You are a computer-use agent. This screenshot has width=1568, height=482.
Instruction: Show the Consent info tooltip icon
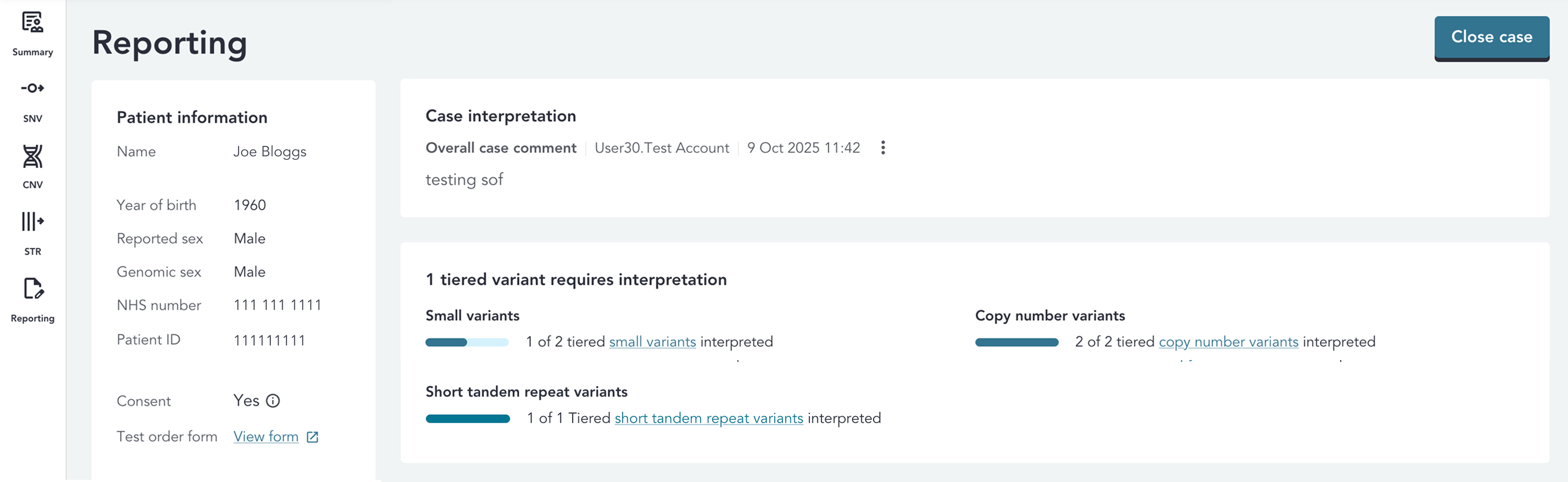point(273,401)
